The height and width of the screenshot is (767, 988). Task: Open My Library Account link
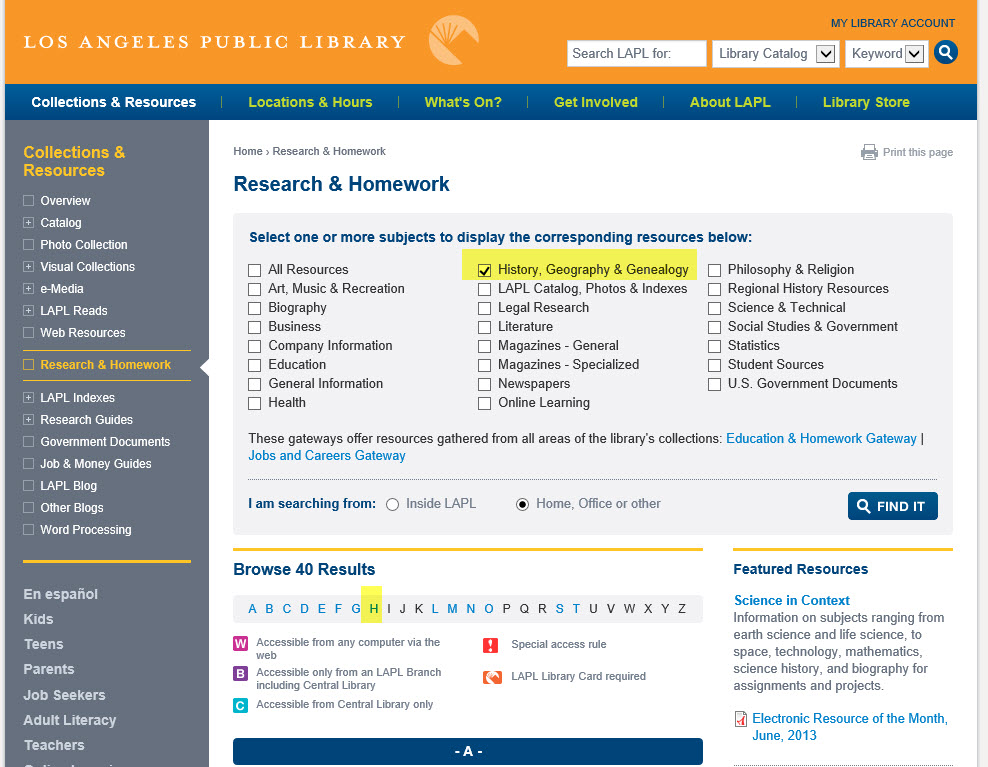coord(892,23)
